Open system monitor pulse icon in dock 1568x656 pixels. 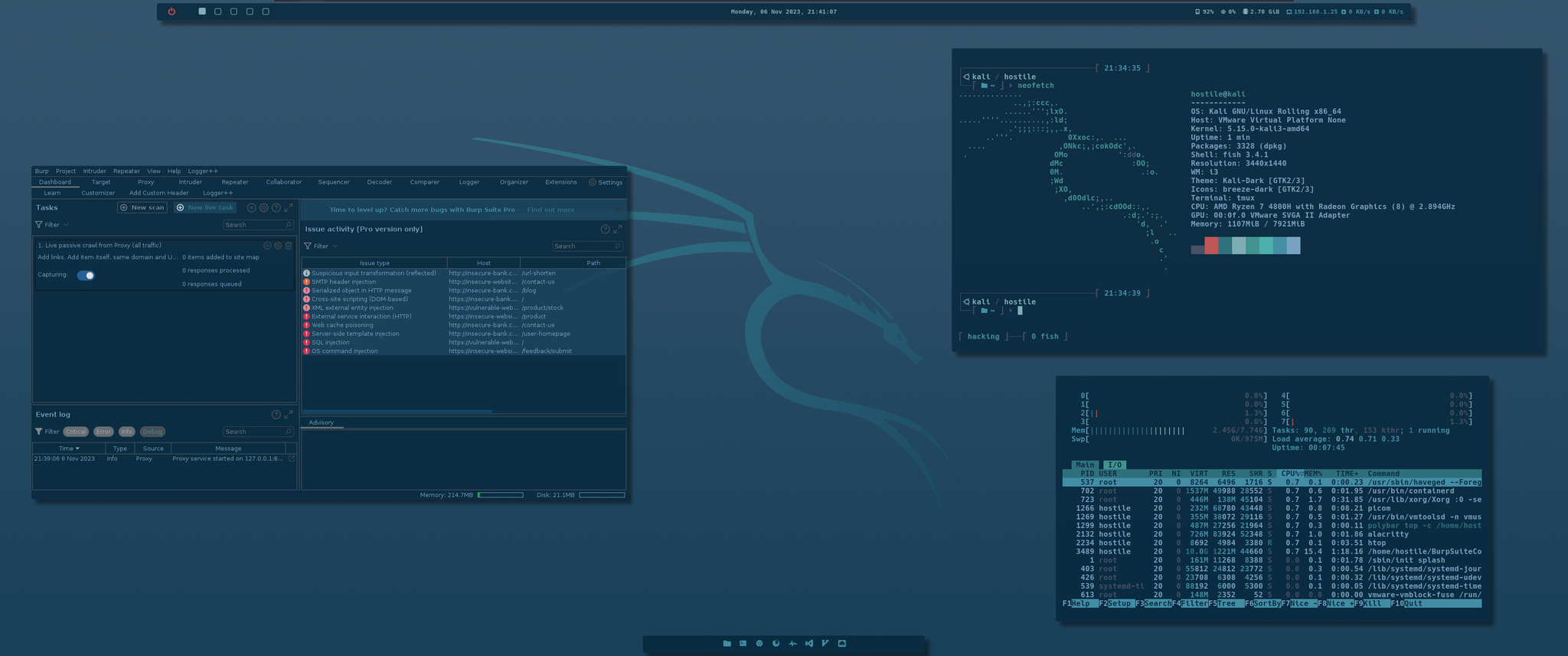point(792,644)
